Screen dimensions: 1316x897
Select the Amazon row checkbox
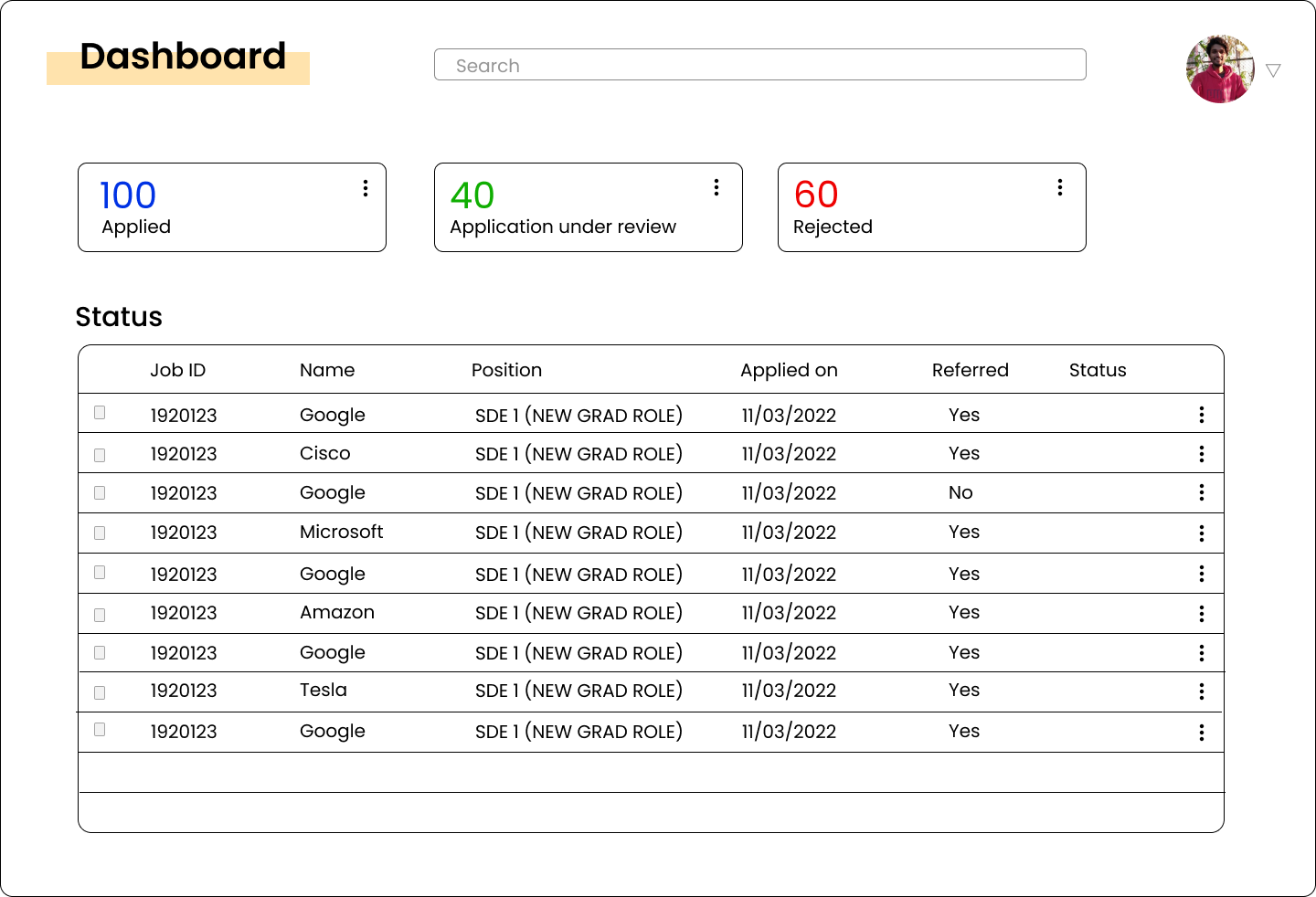point(99,614)
